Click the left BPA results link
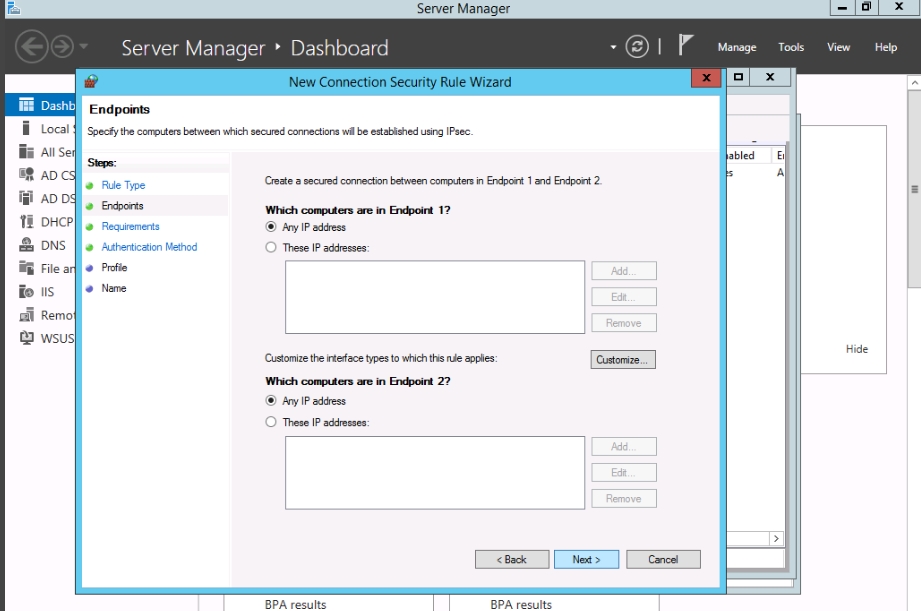This screenshot has height=611, width=921. (x=295, y=605)
